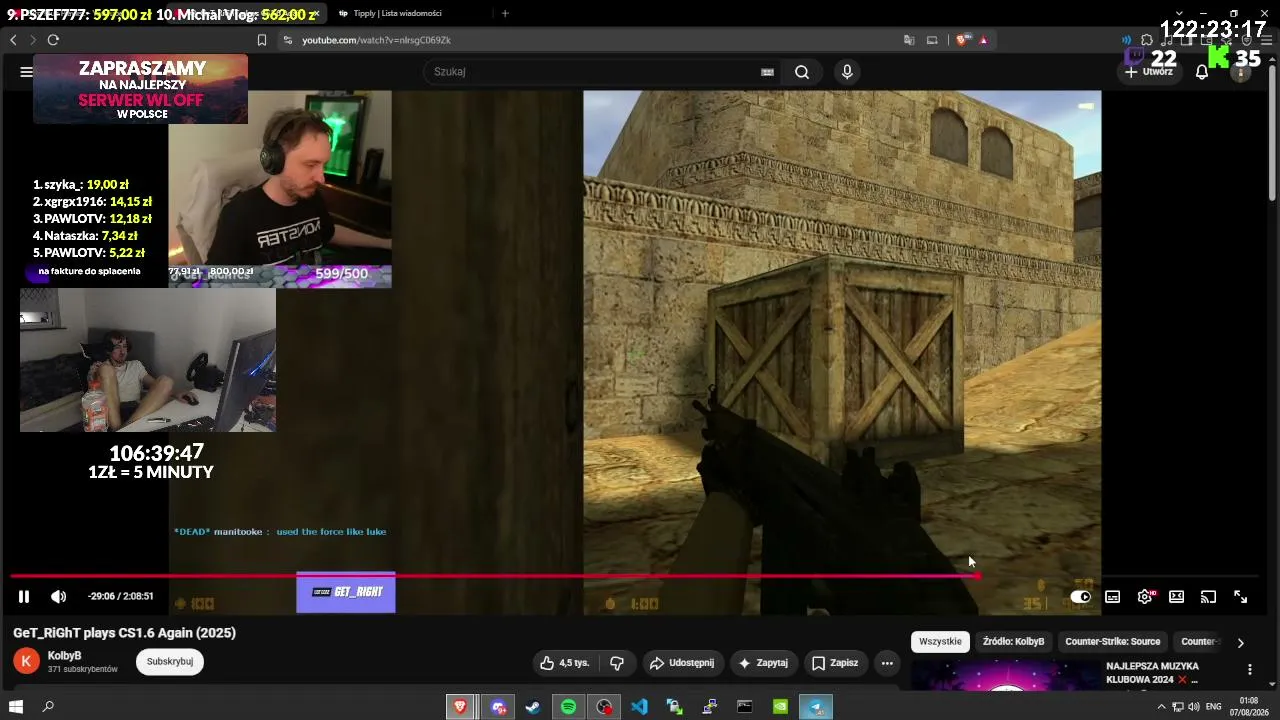1280x720 pixels.
Task: Open the KolbyB channel name link
Action: [x=65, y=656]
